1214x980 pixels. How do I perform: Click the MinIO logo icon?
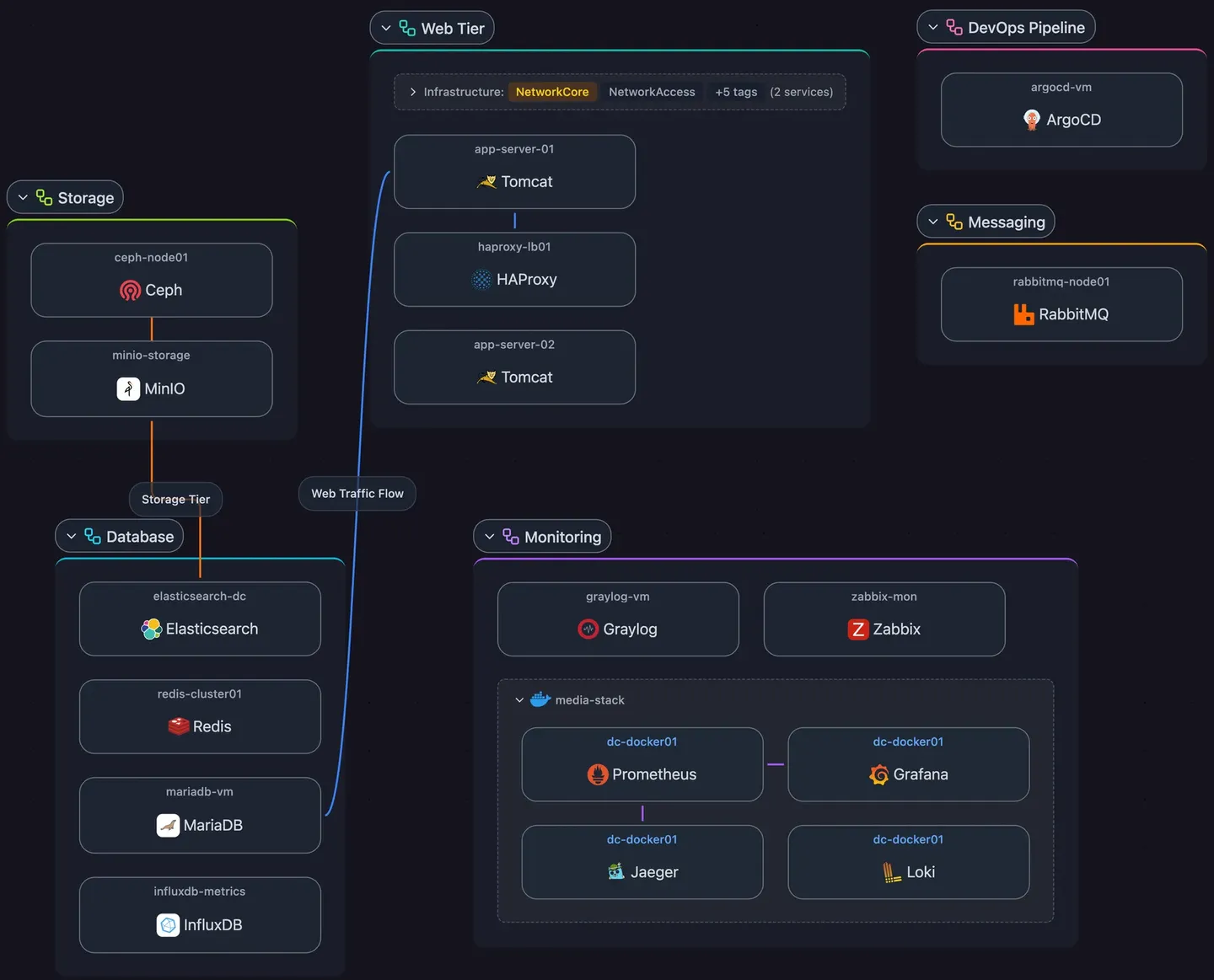coord(128,388)
